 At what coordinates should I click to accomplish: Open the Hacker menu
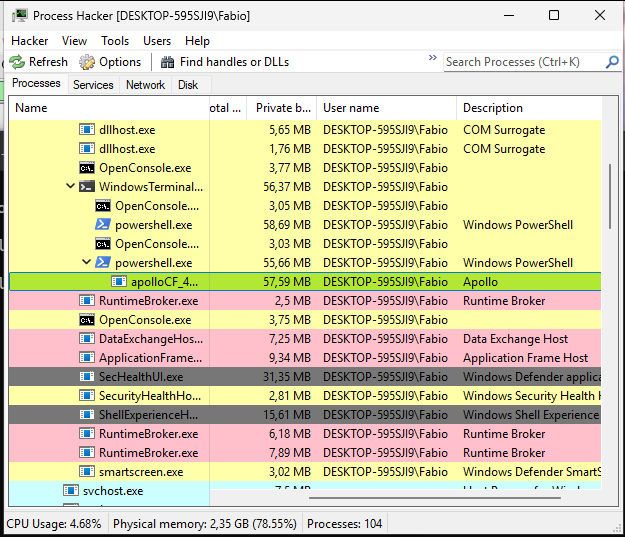pos(29,41)
